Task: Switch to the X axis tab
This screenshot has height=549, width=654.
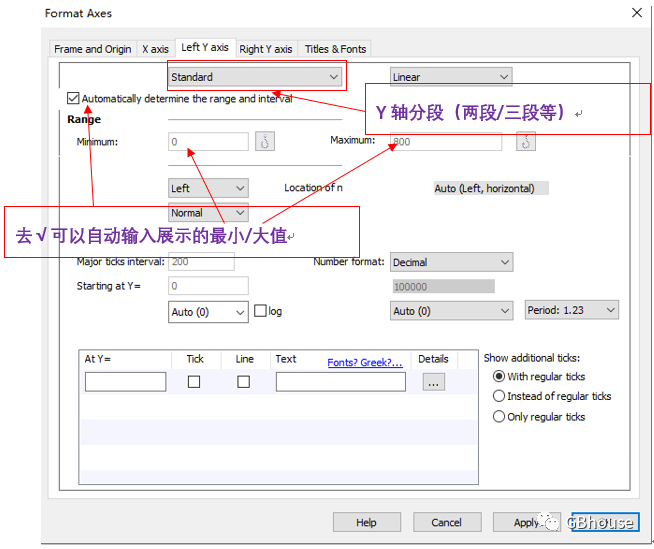Action: click(155, 49)
